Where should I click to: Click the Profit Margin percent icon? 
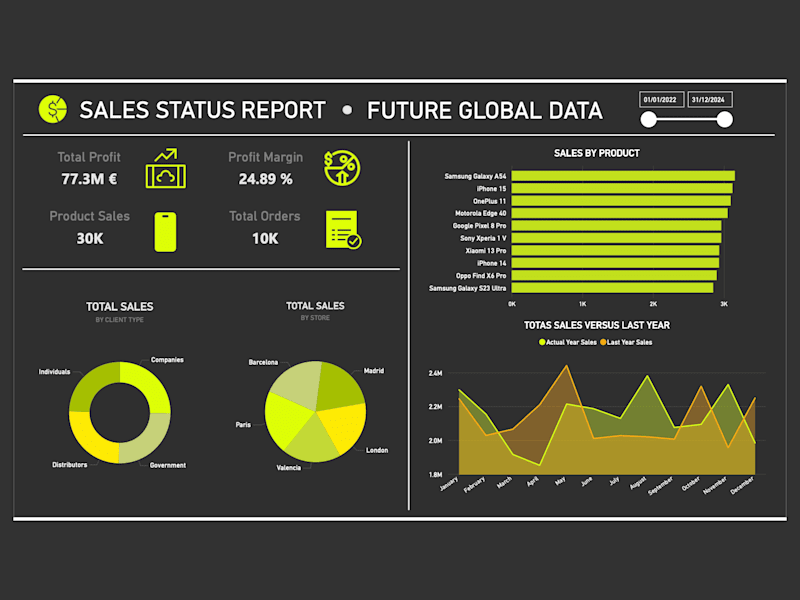click(342, 167)
